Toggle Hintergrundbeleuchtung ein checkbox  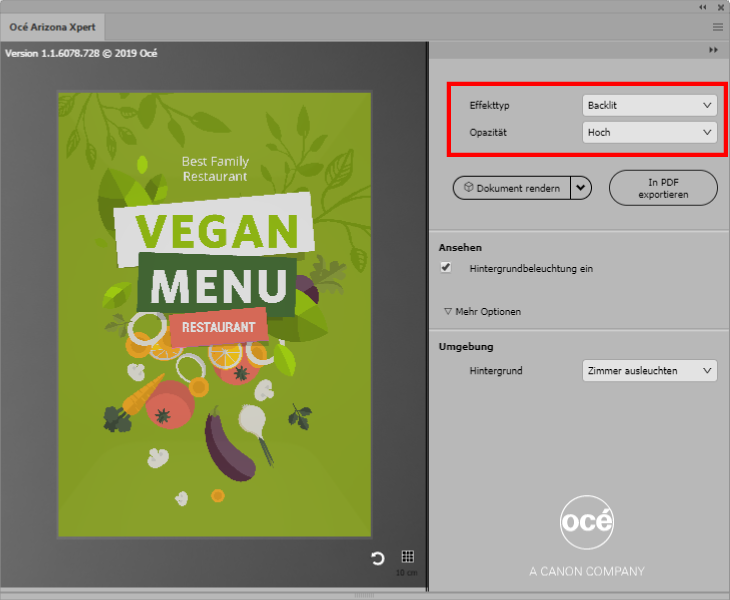click(446, 268)
